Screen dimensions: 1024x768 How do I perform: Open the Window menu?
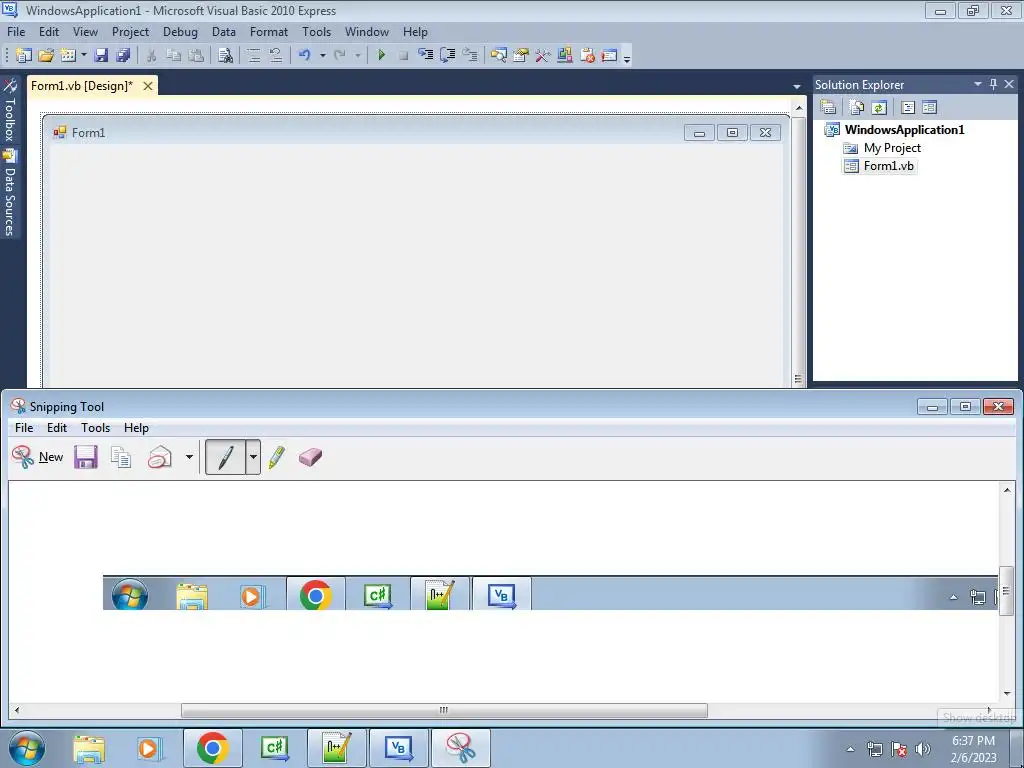[x=366, y=31]
